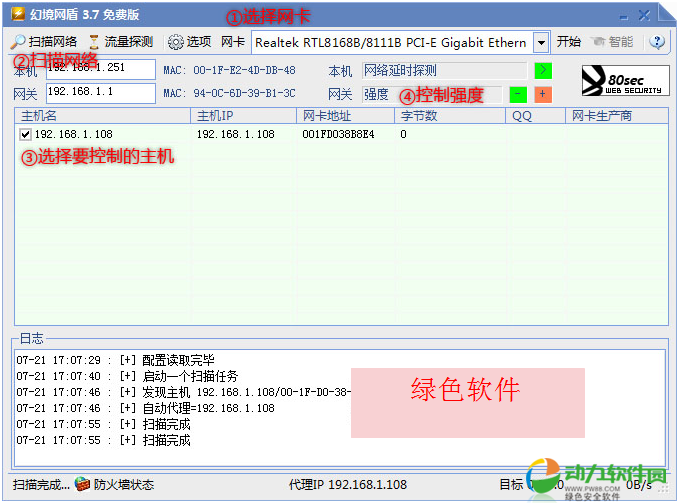Click the local IP address input field

100,70
